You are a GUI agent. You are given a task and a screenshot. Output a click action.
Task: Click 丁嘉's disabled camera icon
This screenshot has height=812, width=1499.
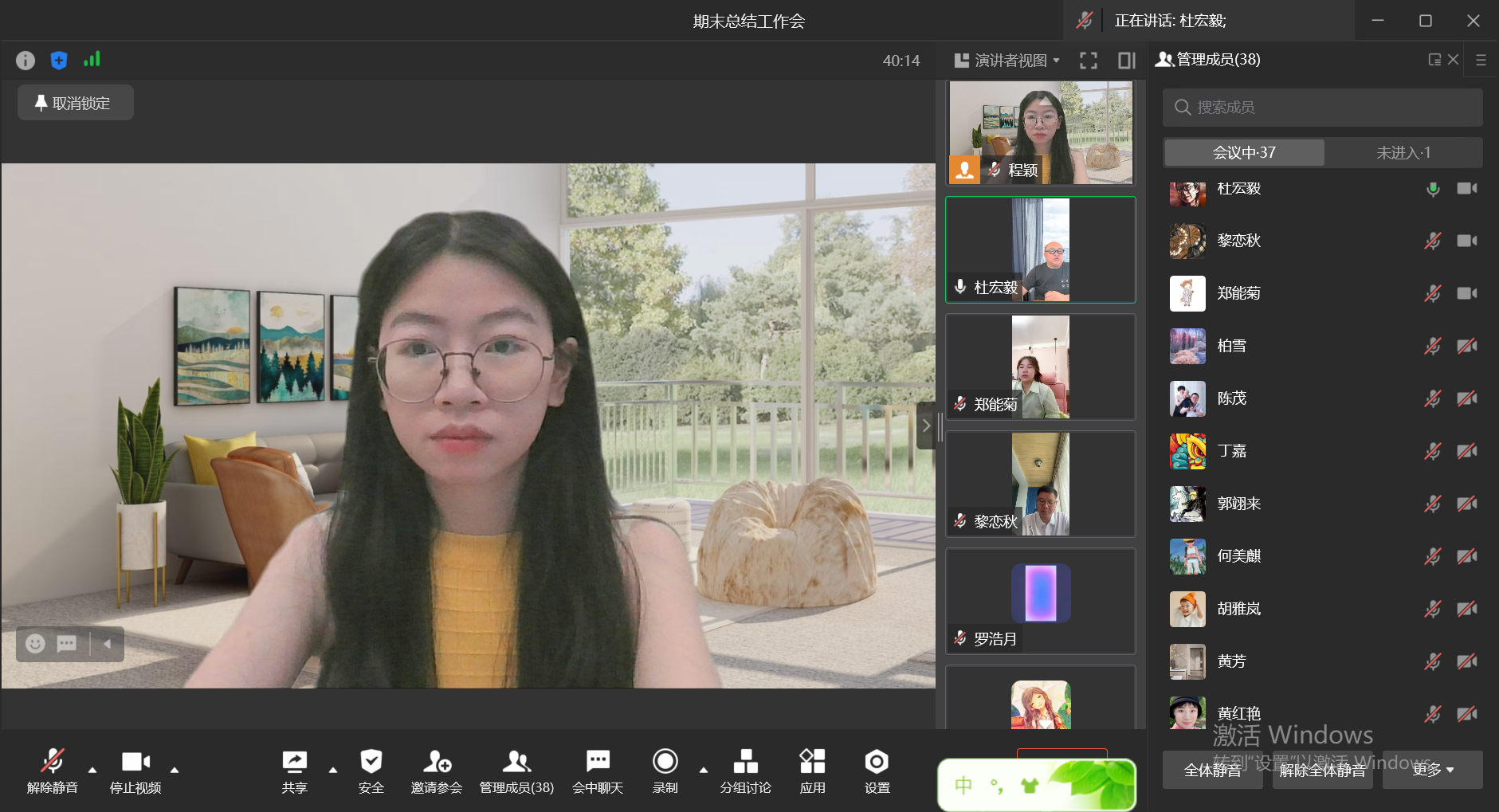(x=1467, y=451)
